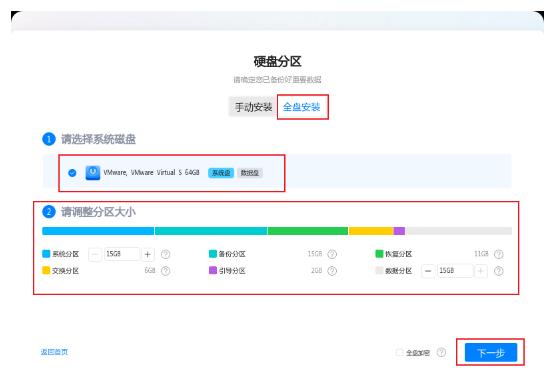Click the 数据分区 size field showing 15GB

(455, 271)
